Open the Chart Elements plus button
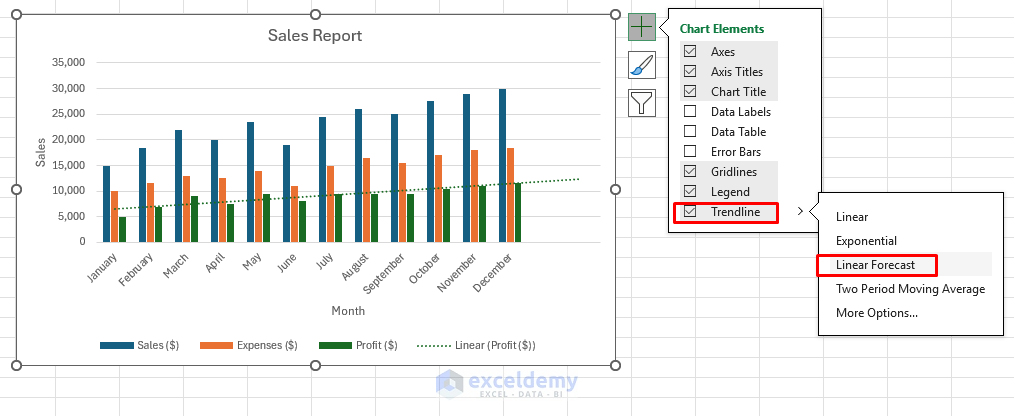 pos(642,27)
